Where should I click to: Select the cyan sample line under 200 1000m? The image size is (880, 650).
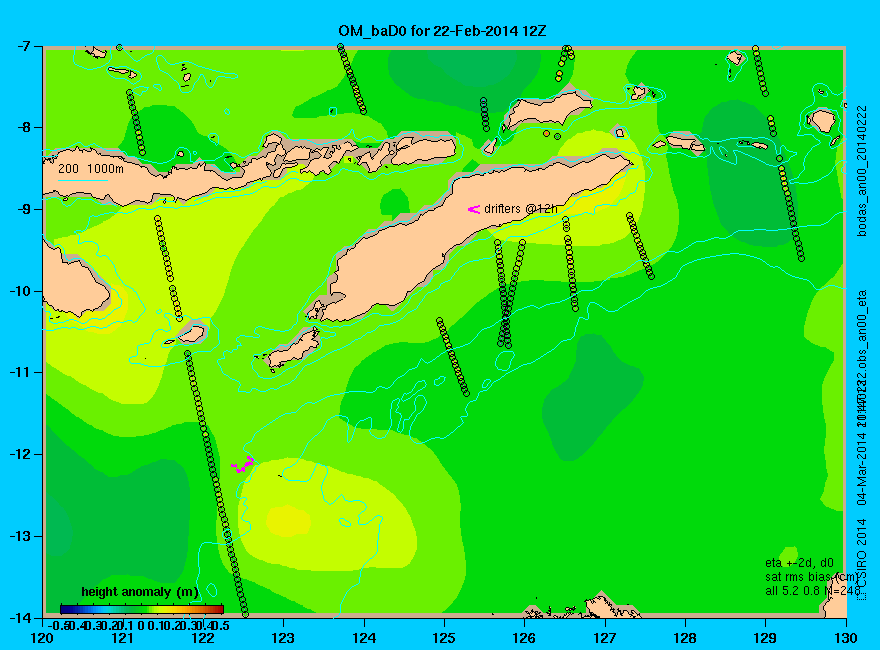(82, 180)
